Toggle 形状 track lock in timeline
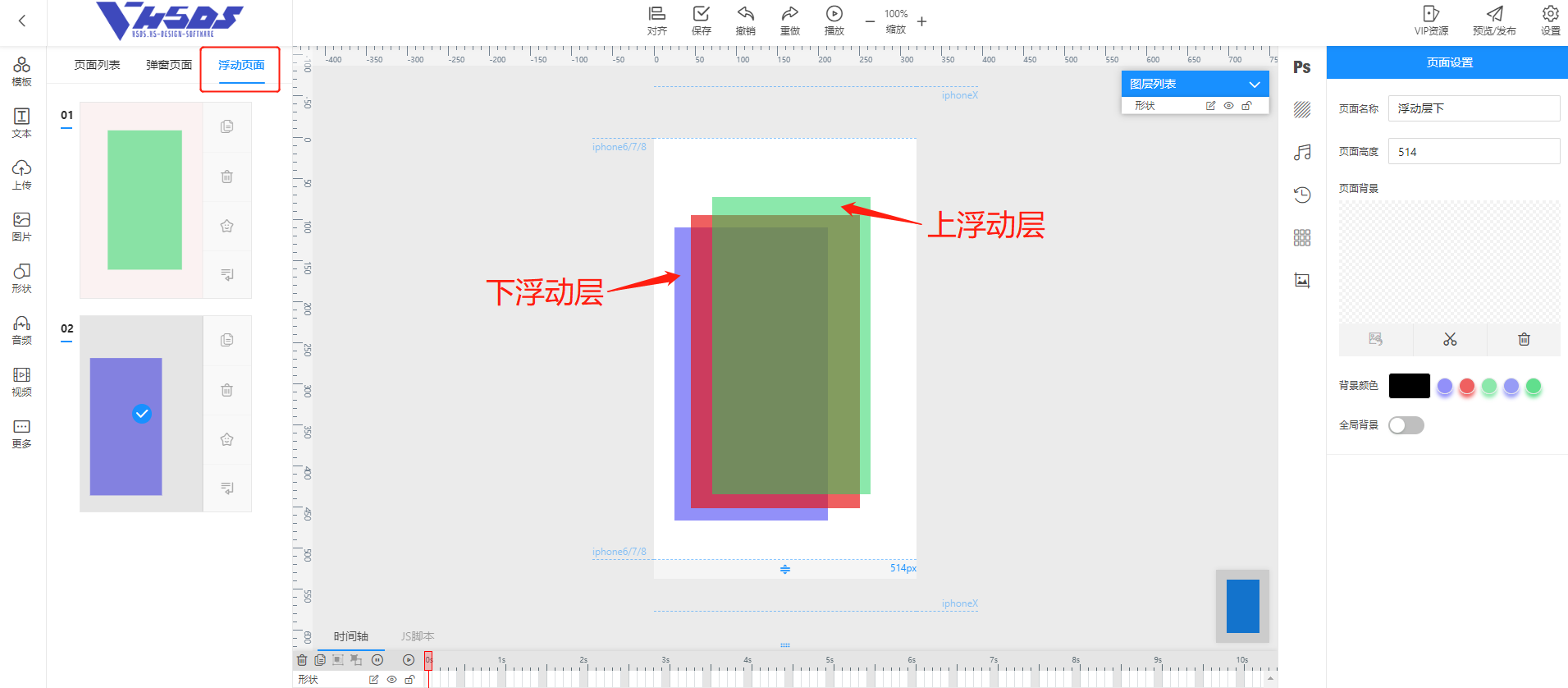1568x688 pixels. (x=409, y=680)
